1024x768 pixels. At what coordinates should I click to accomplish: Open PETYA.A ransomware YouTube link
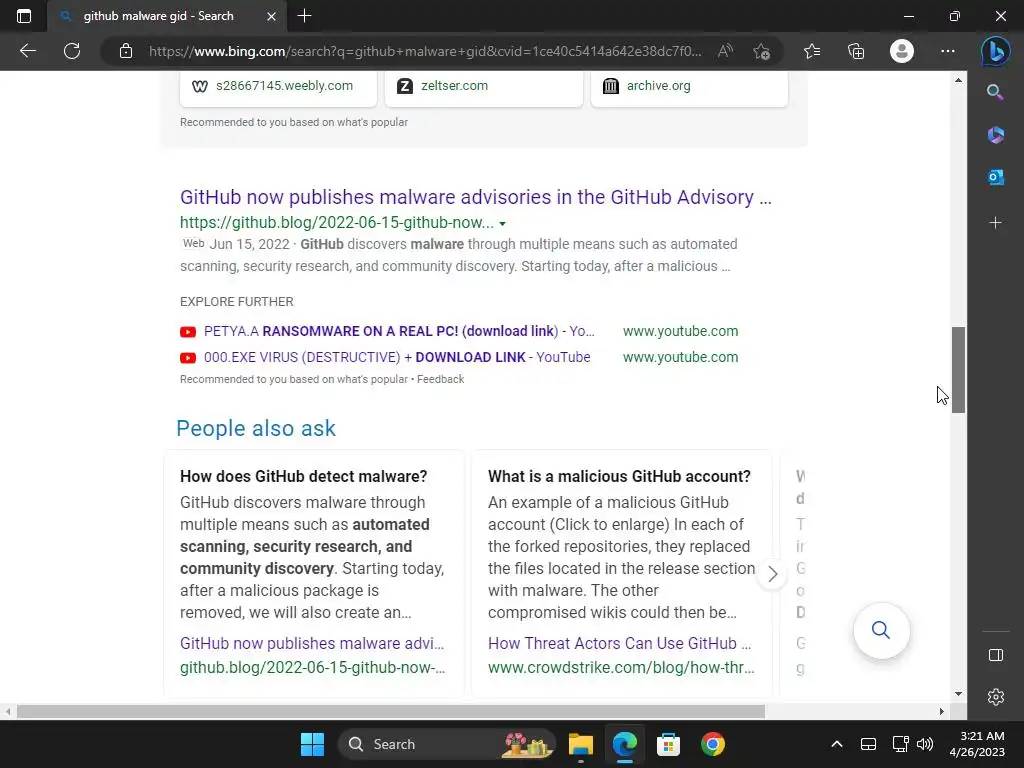(399, 331)
